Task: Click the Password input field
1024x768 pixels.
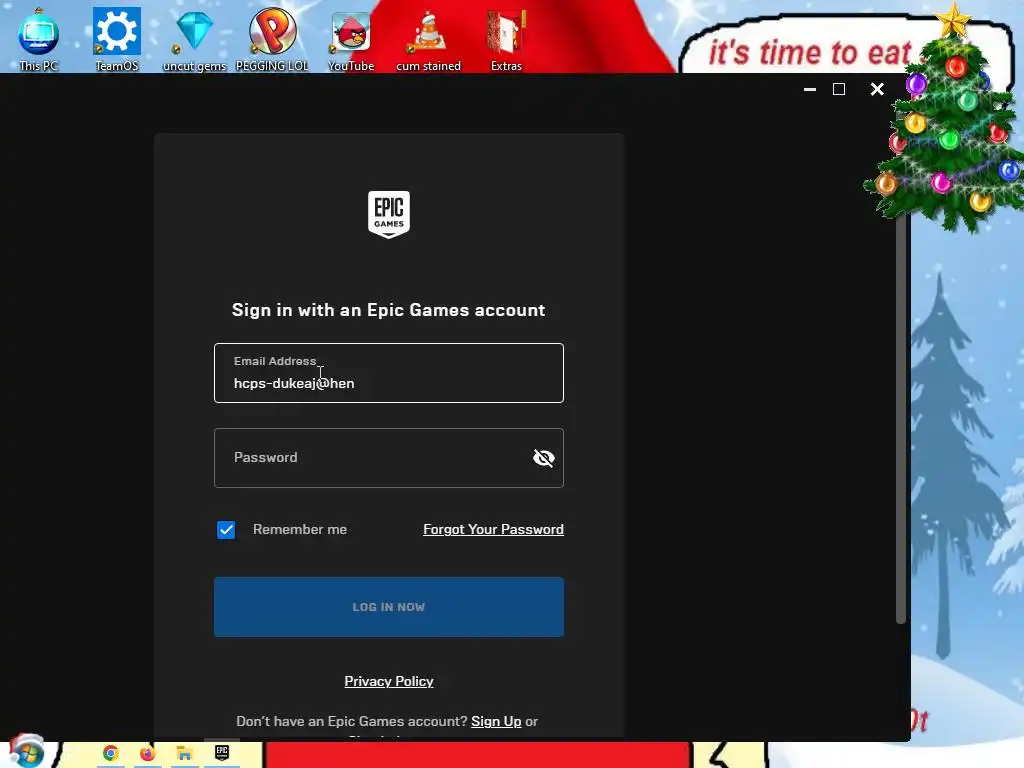Action: [x=389, y=458]
